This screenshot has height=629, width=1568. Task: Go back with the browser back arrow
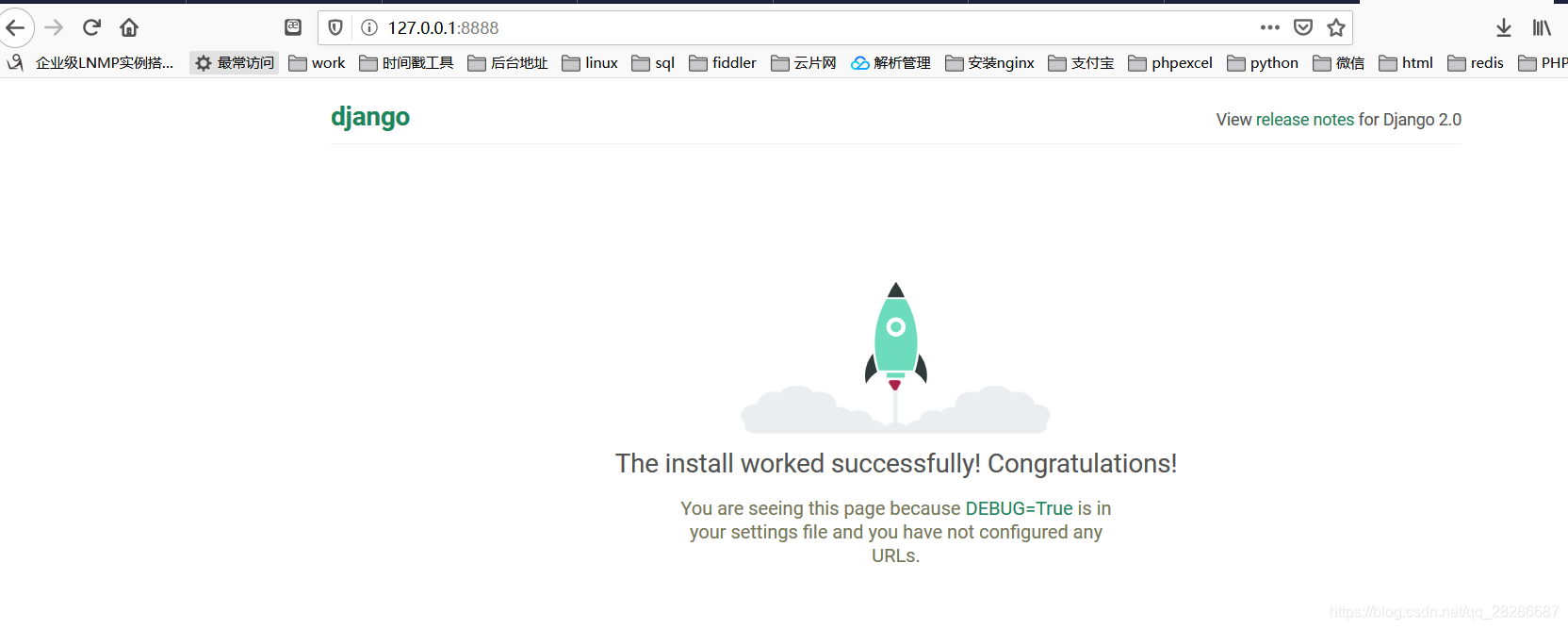[14, 27]
